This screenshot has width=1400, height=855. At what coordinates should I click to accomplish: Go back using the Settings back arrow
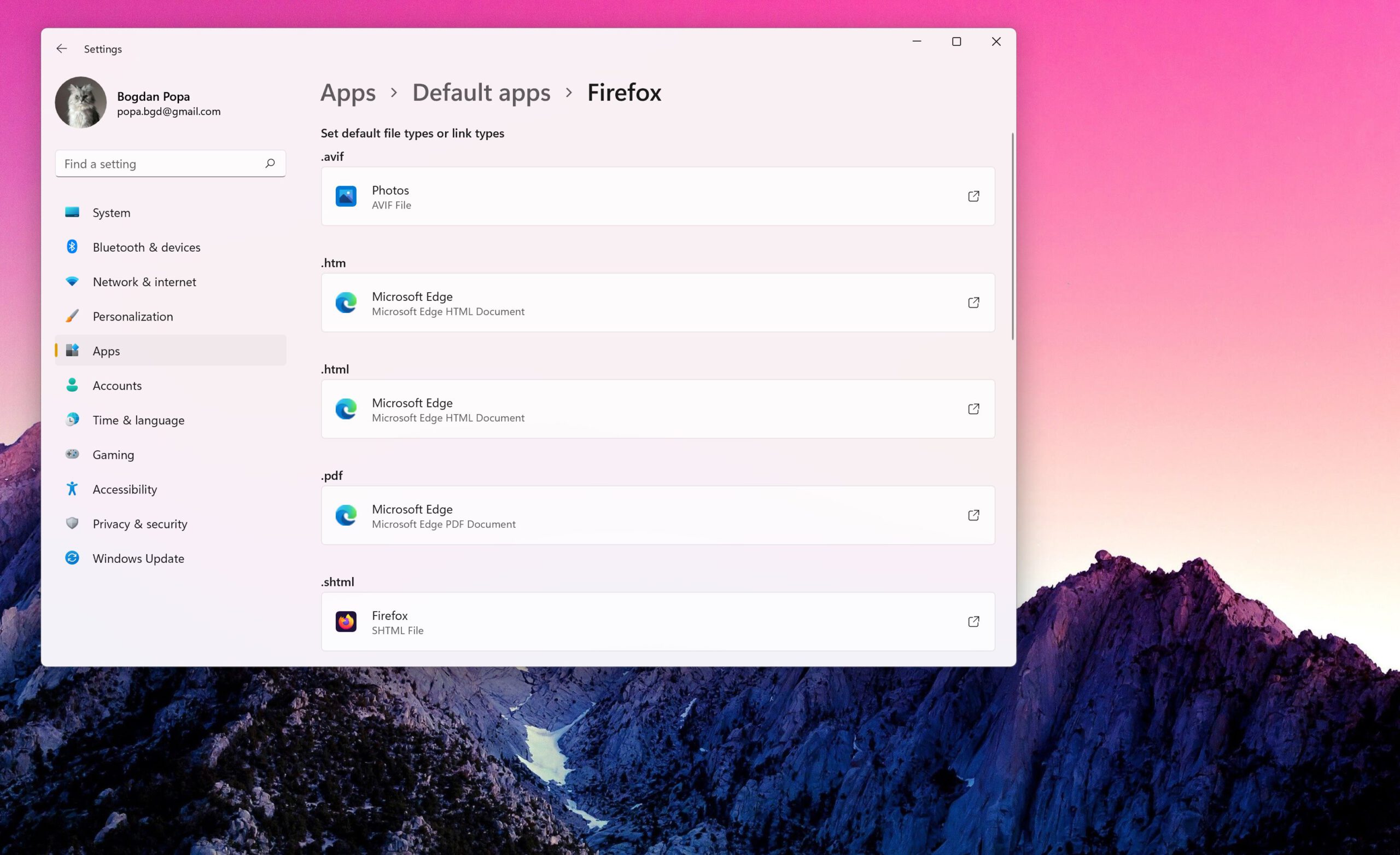pos(61,49)
